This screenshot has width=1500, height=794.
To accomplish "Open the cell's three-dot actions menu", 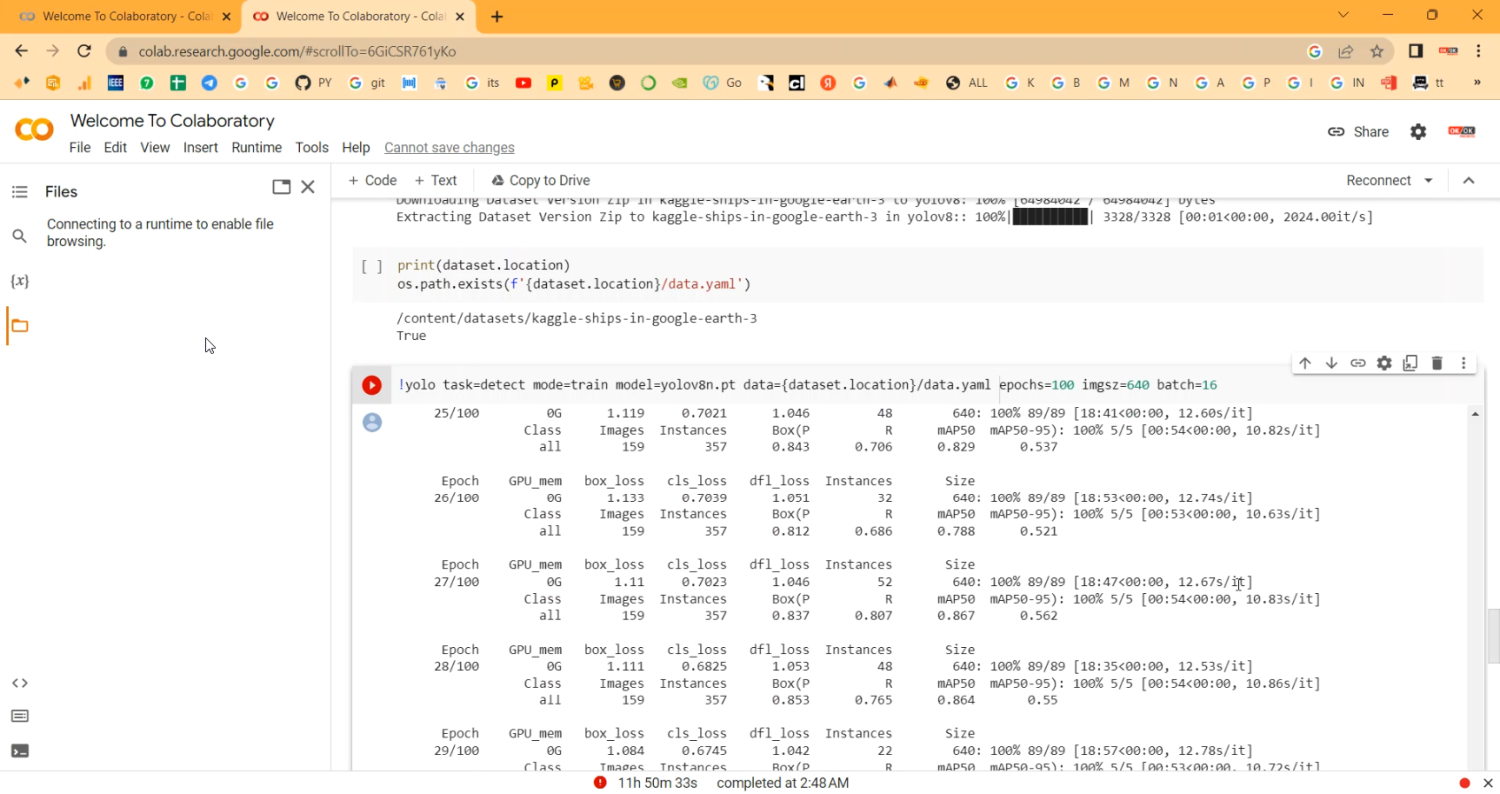I will point(1463,363).
